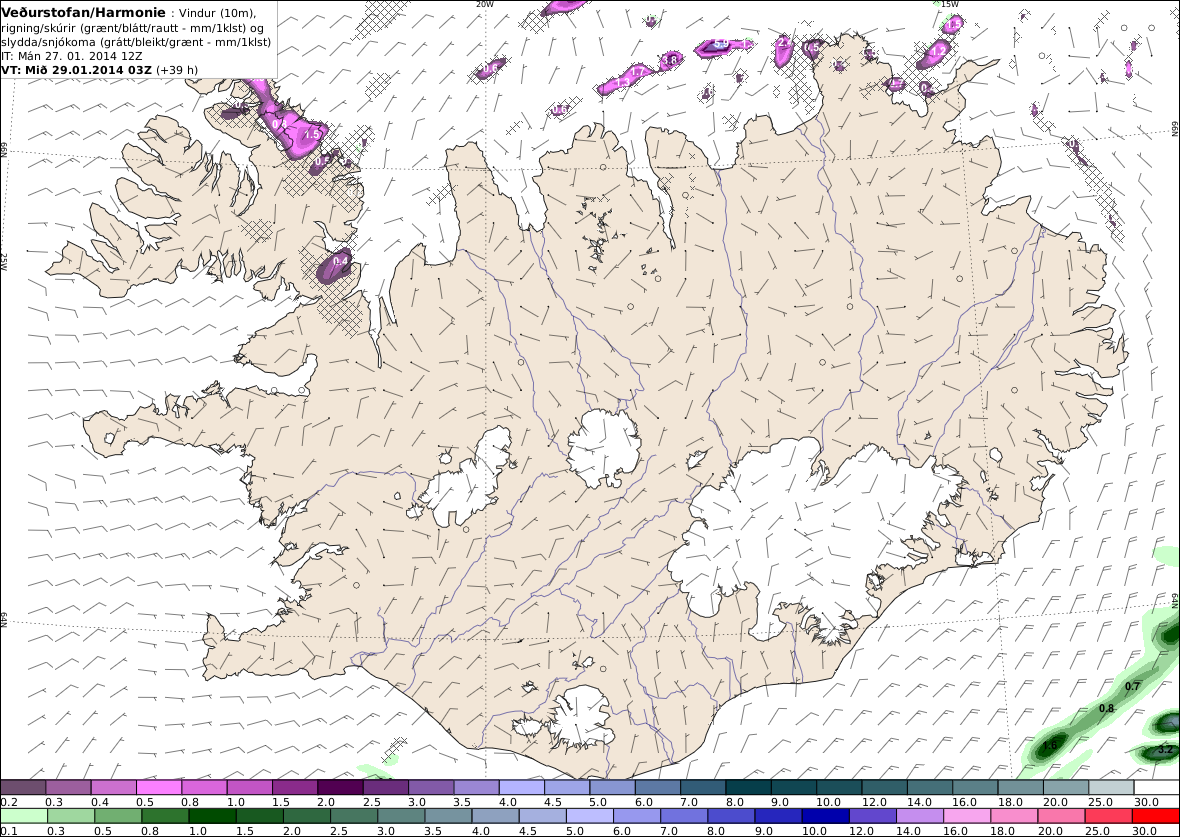This screenshot has width=1180, height=837.
Task: Select the 25.0–30.0 red-pink rain legend swatch
Action: [1109, 816]
